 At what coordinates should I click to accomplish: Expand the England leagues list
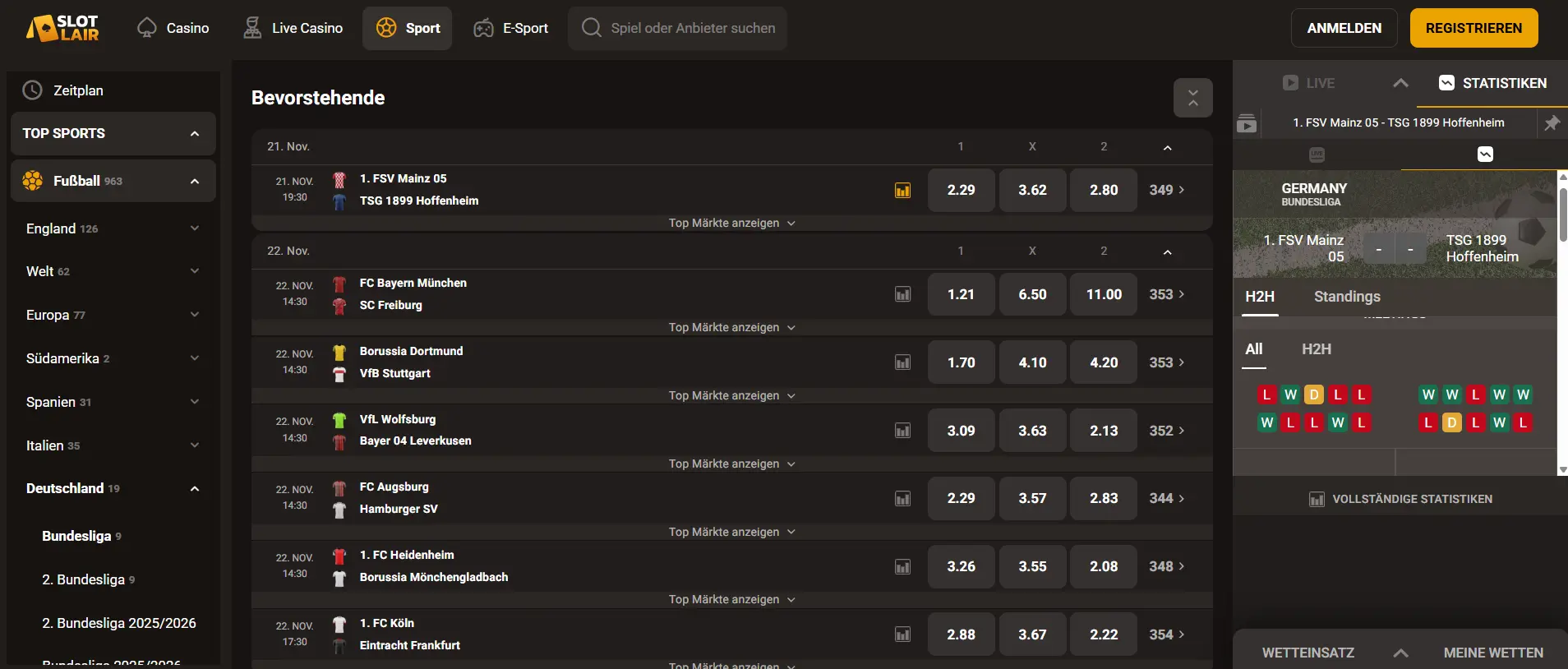coord(195,228)
